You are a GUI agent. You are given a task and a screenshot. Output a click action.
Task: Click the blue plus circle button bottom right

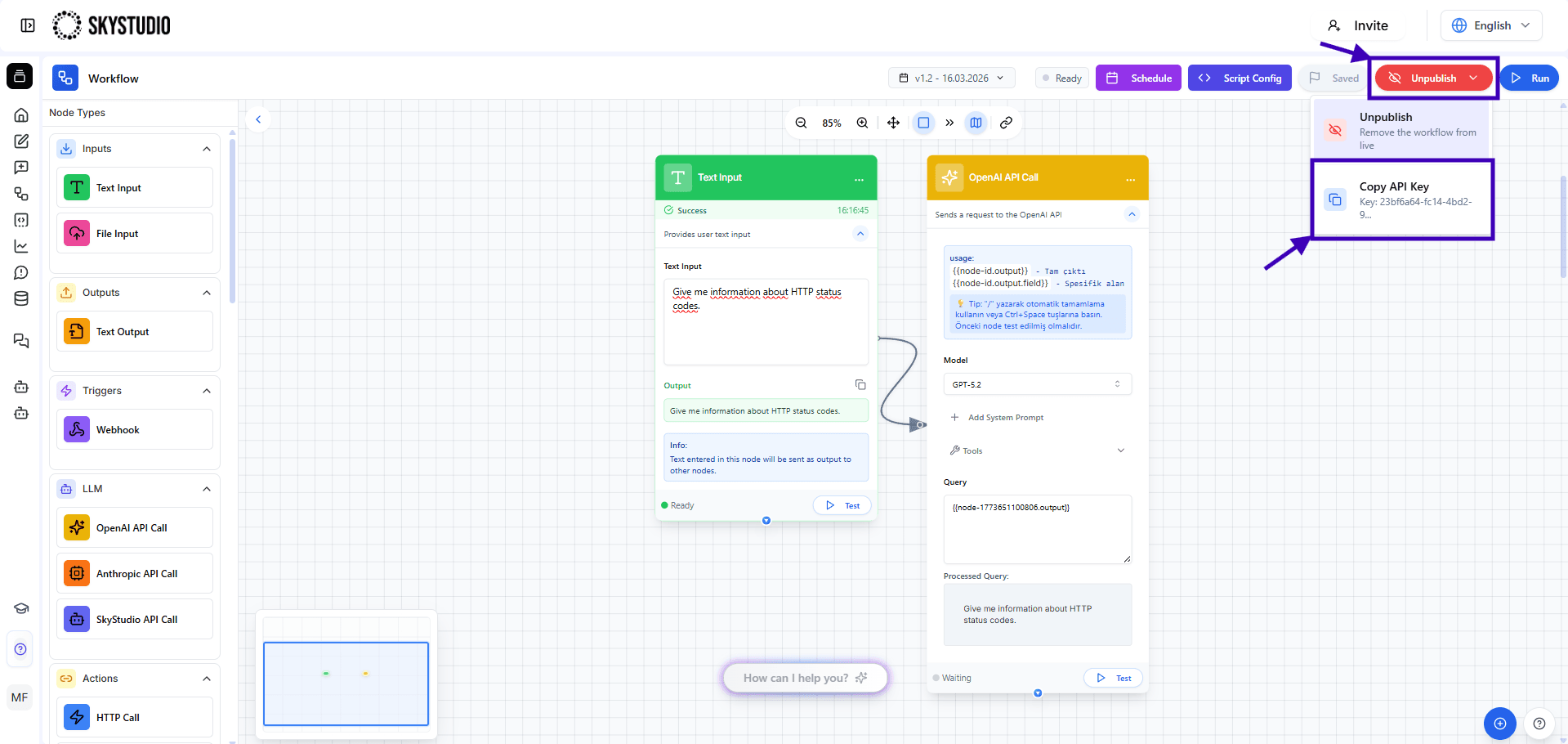coord(1500,724)
